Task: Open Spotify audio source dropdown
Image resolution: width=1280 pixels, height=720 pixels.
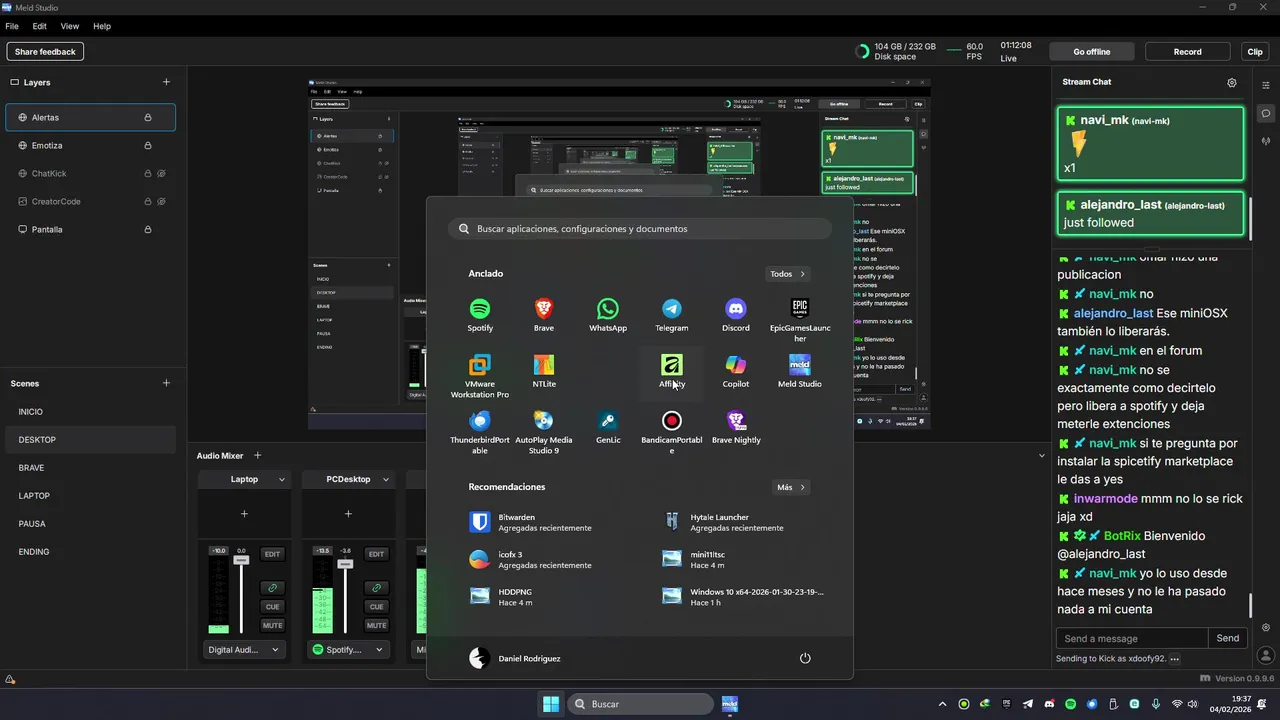Action: (349, 650)
